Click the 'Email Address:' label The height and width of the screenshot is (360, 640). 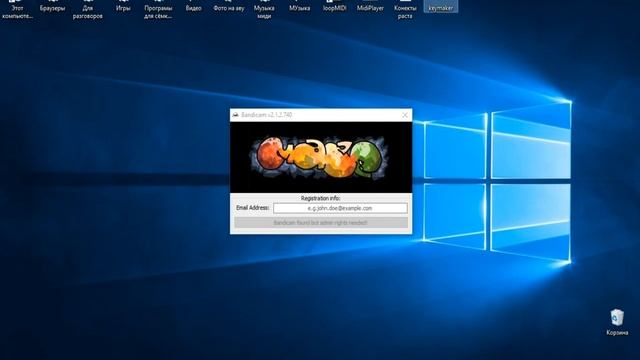[252, 208]
